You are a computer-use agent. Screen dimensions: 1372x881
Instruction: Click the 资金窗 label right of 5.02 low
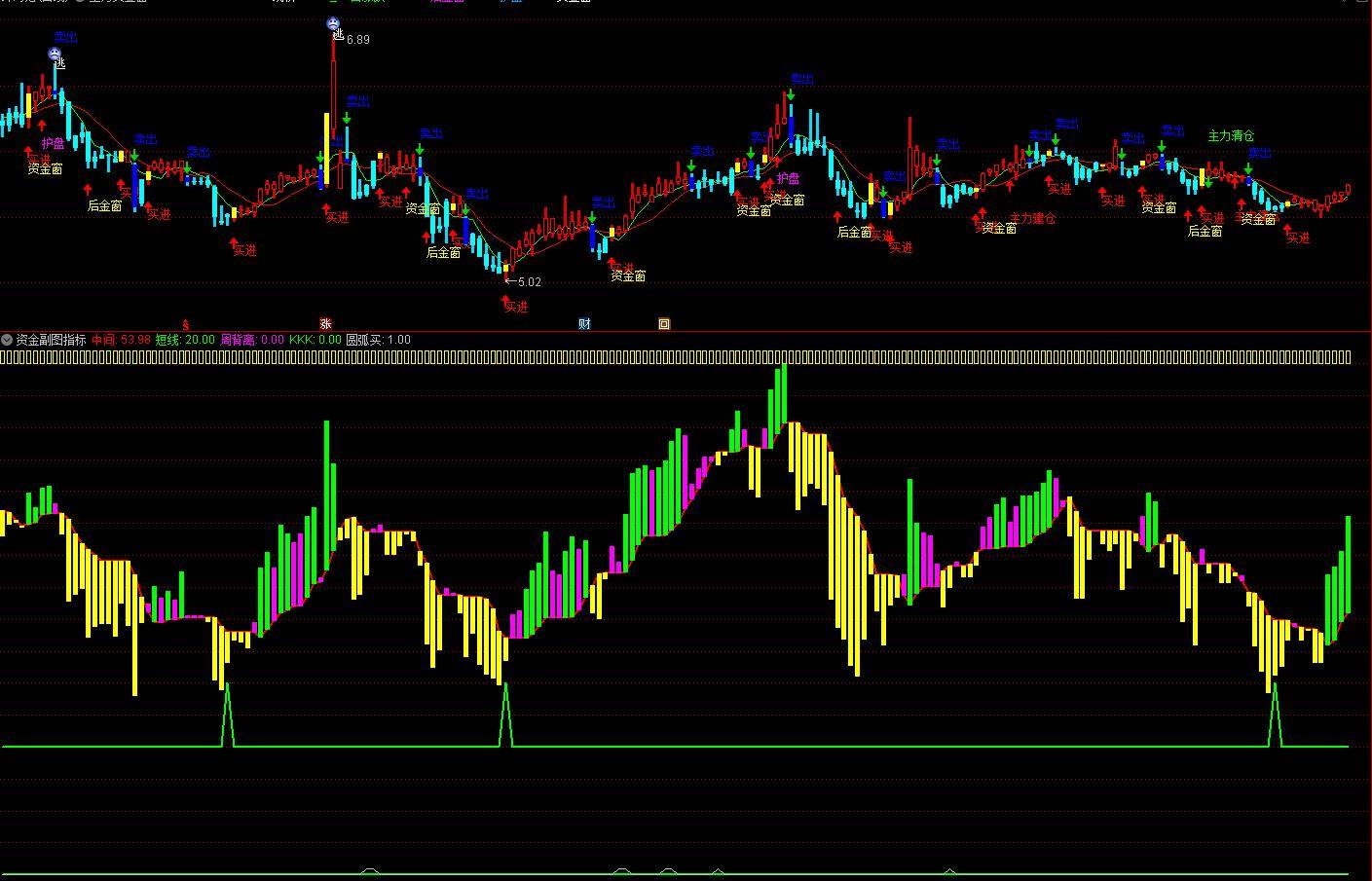coord(628,276)
